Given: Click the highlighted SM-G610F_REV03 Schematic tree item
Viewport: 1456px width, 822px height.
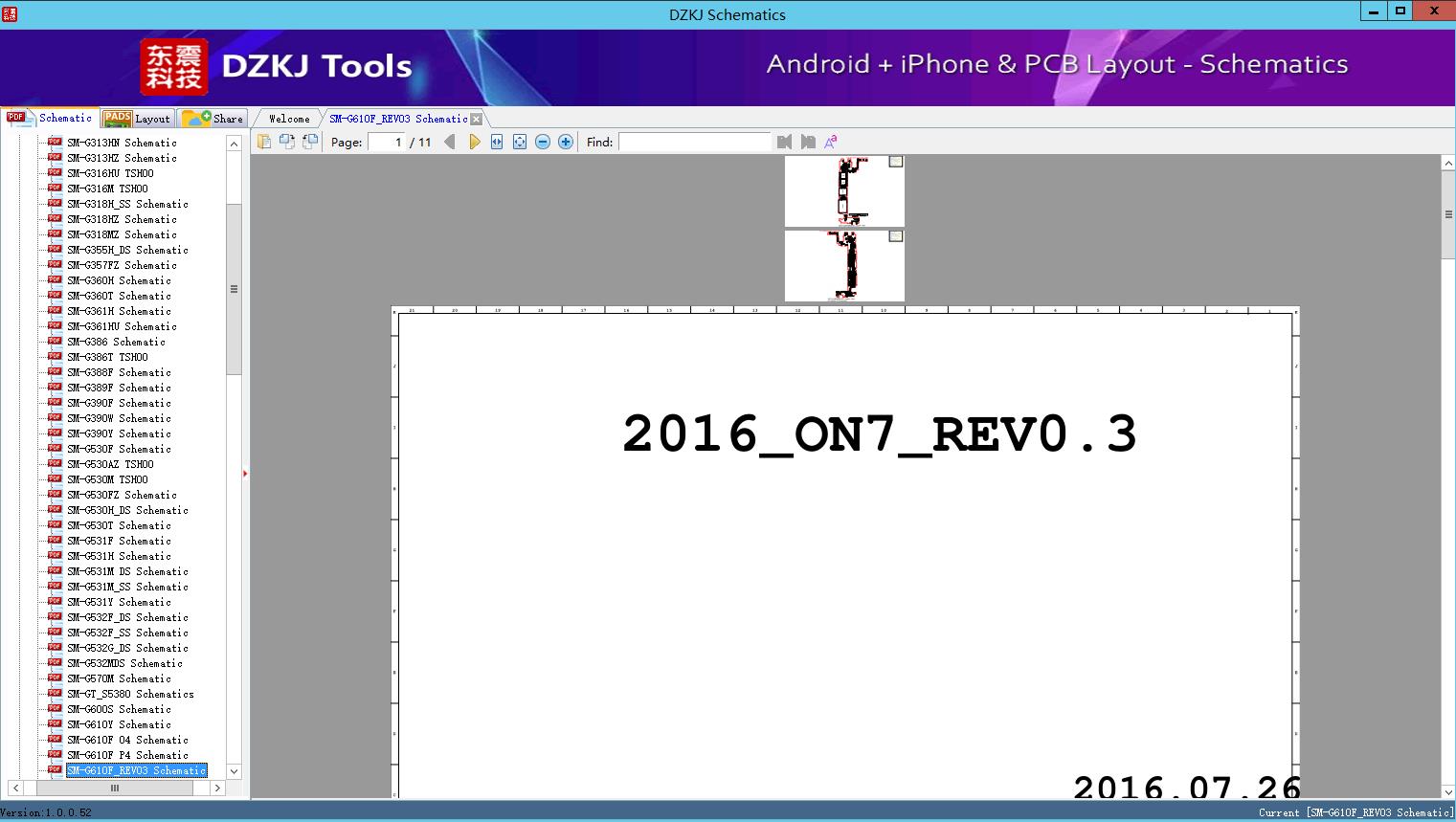Looking at the screenshot, I should [x=136, y=770].
